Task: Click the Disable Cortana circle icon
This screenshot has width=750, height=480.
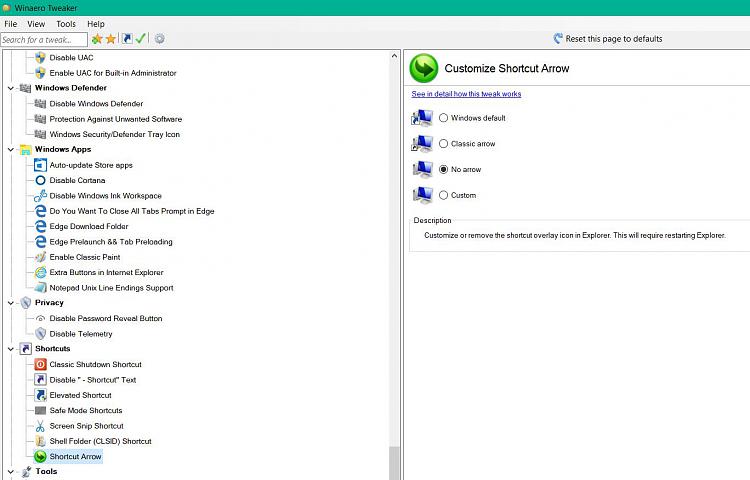Action: [40, 180]
